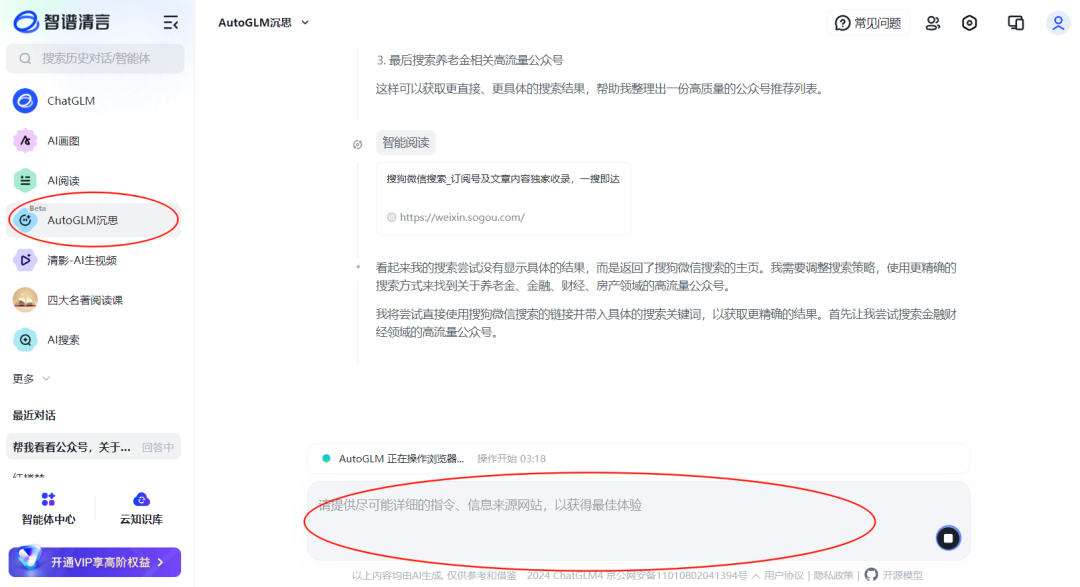Click the AutoGLM沉思 Beta icon
The height and width of the screenshot is (587, 1080).
click(25, 220)
